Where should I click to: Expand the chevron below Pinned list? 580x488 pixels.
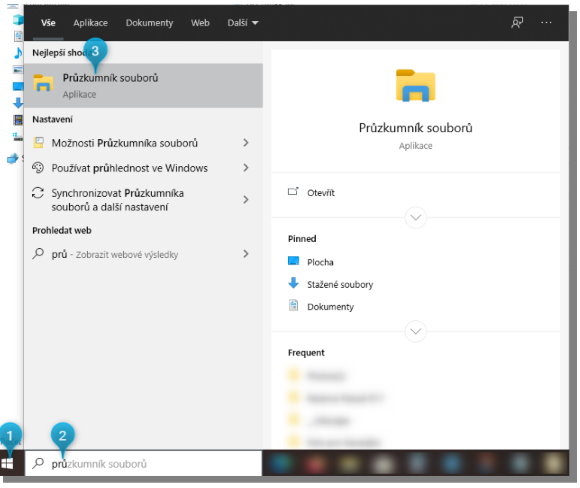415,331
